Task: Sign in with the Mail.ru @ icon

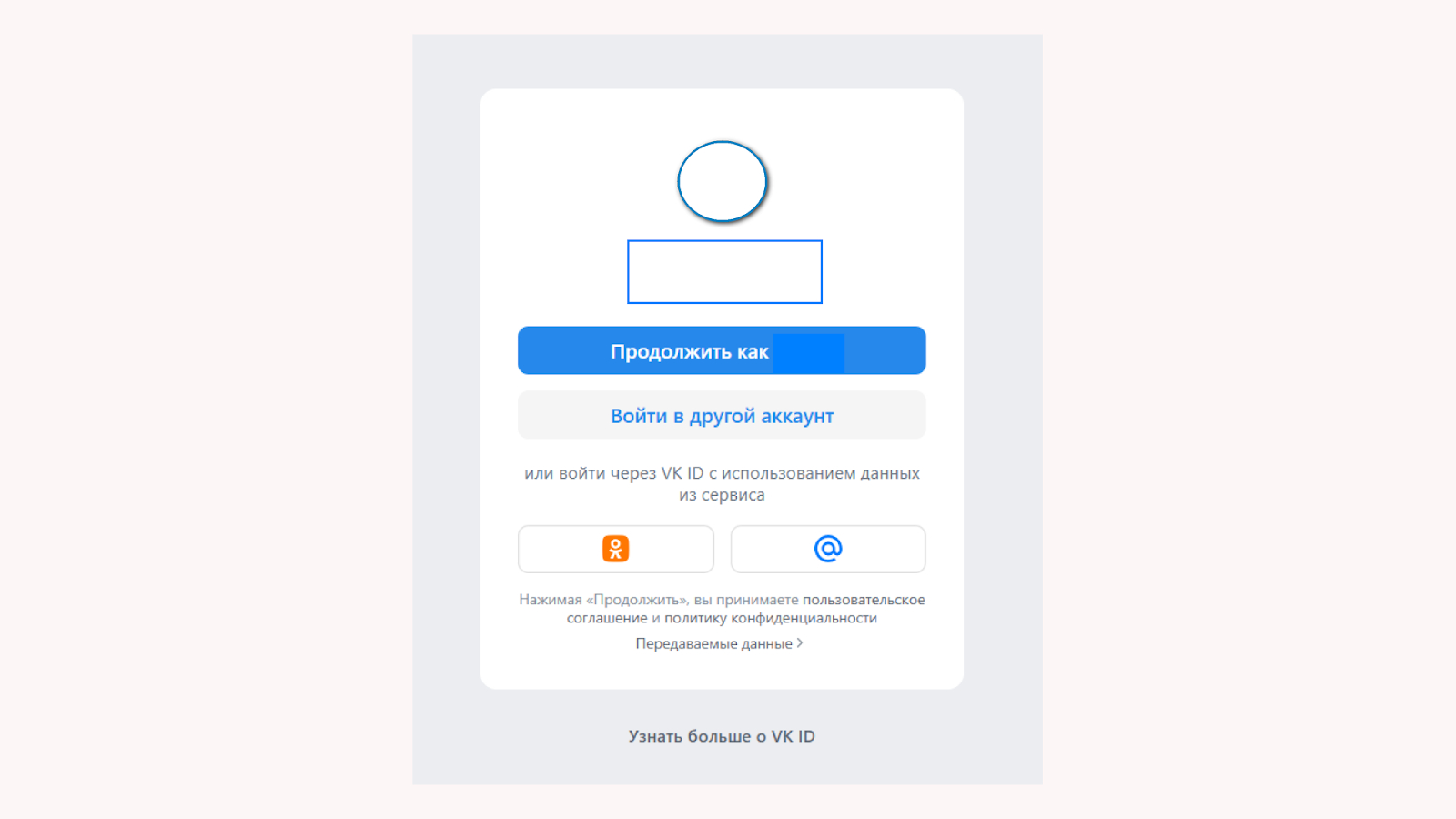Action: coord(828,549)
